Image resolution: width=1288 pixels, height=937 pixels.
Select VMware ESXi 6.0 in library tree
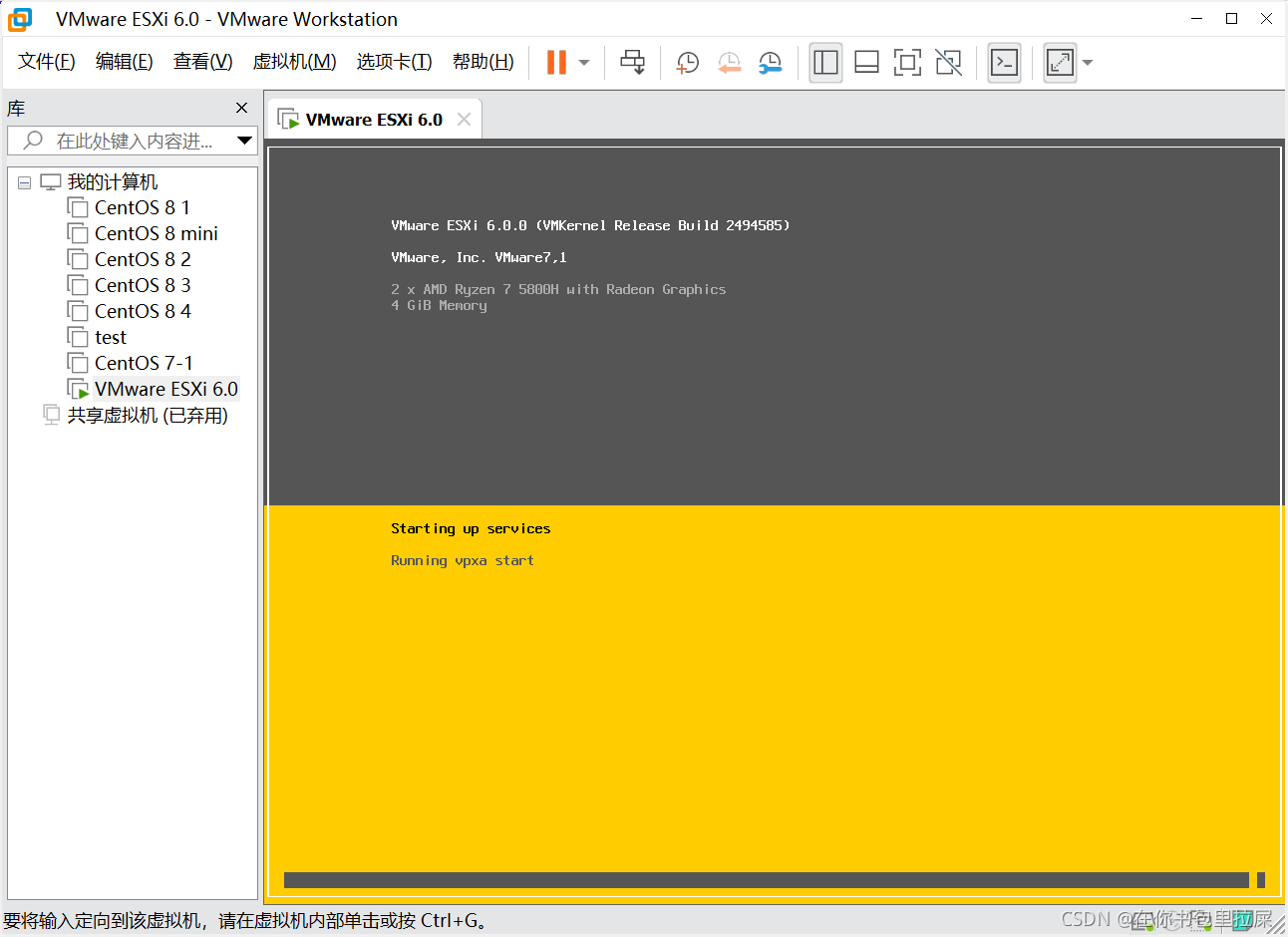(166, 389)
